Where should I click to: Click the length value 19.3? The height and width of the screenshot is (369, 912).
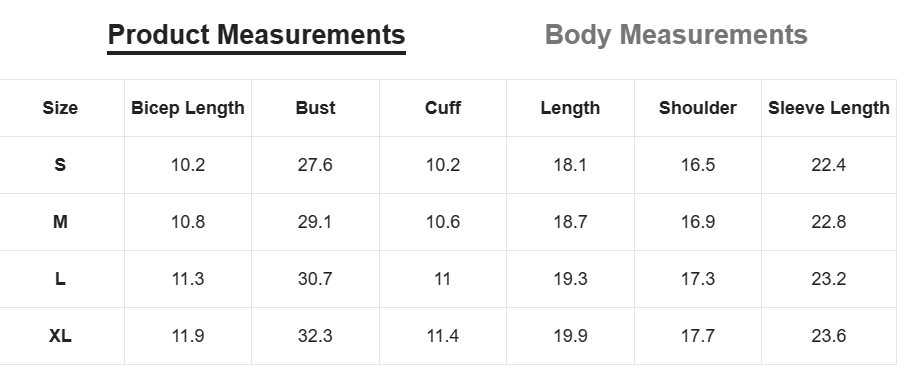pos(570,279)
